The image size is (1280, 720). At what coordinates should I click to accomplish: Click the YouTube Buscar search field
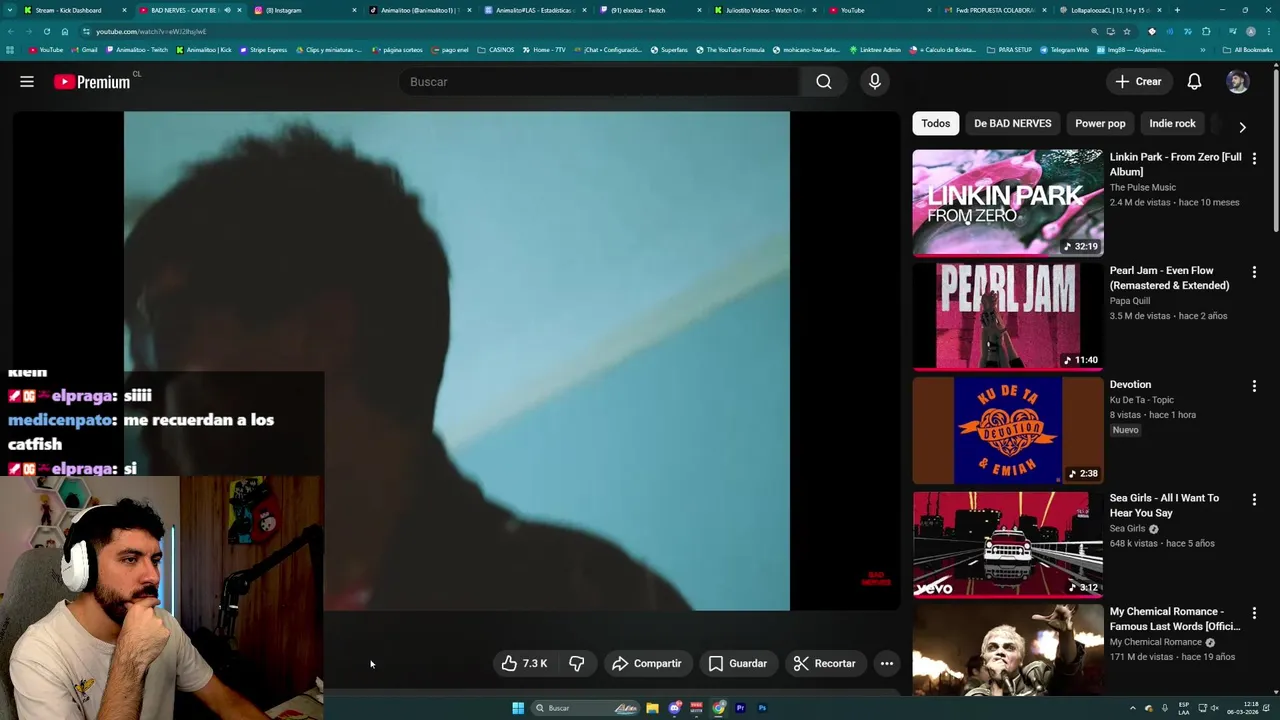[598, 82]
